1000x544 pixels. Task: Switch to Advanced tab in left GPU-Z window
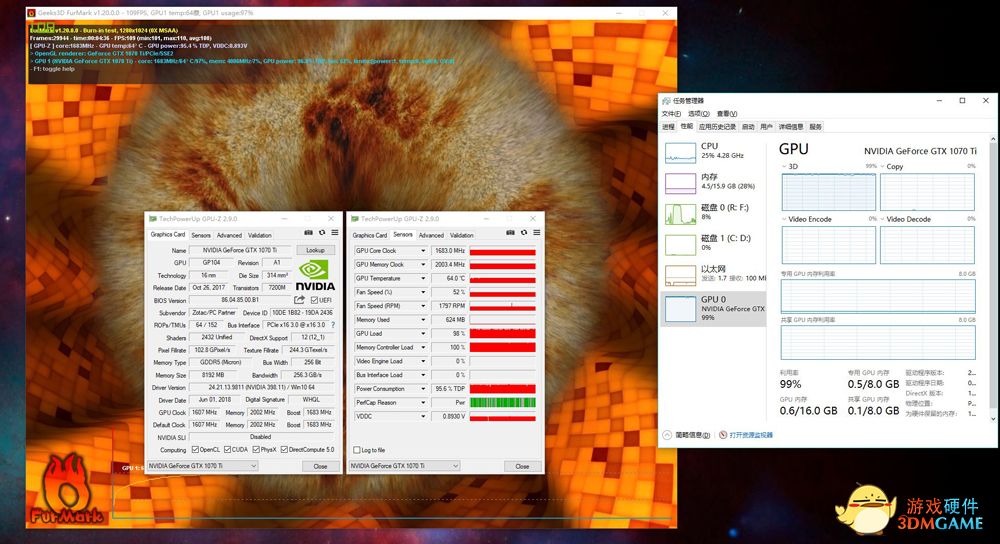[x=230, y=235]
